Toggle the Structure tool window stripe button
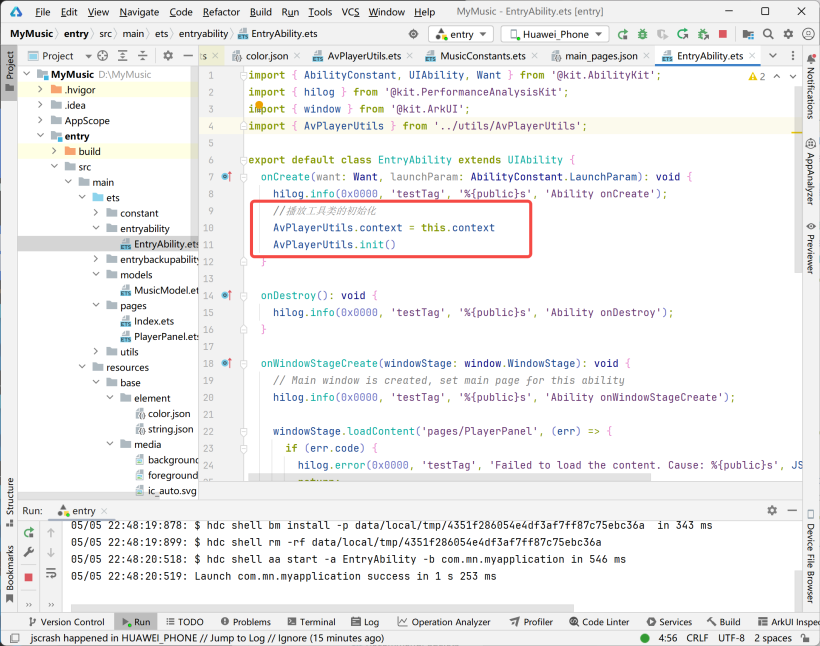The width and height of the screenshot is (820, 646). 9,501
